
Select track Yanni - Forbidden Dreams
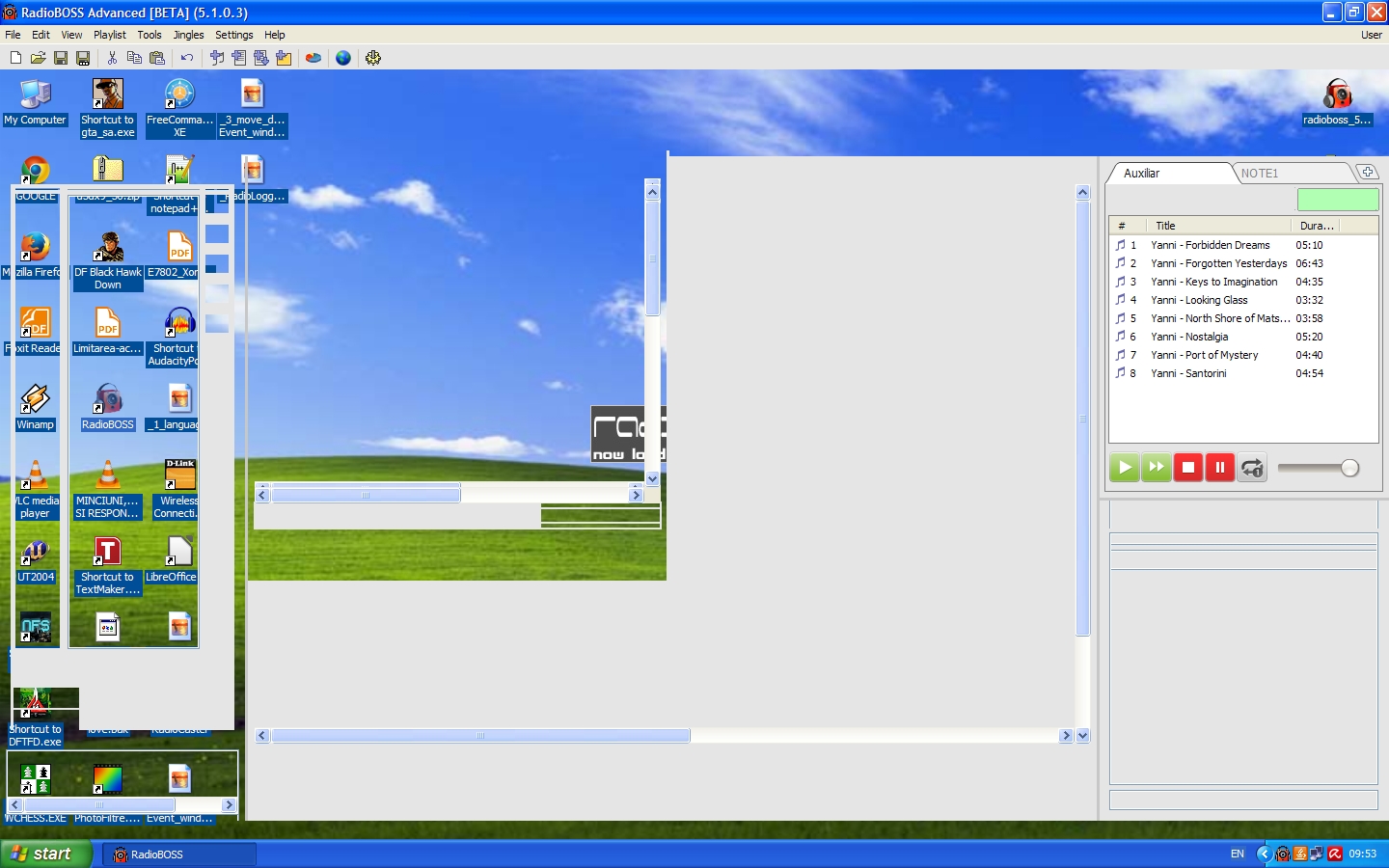coord(1243,245)
